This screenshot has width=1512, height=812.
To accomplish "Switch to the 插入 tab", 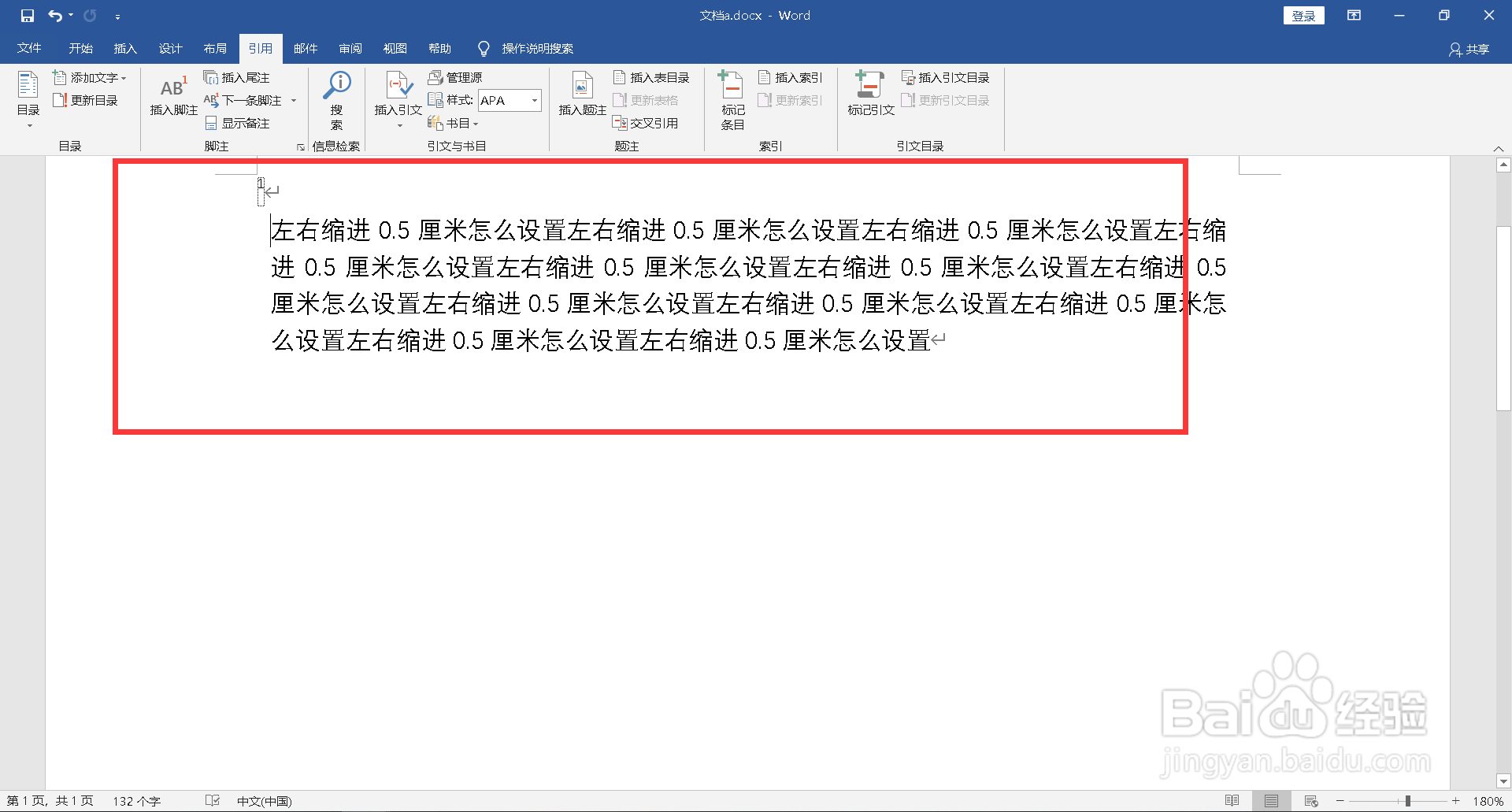I will (125, 49).
